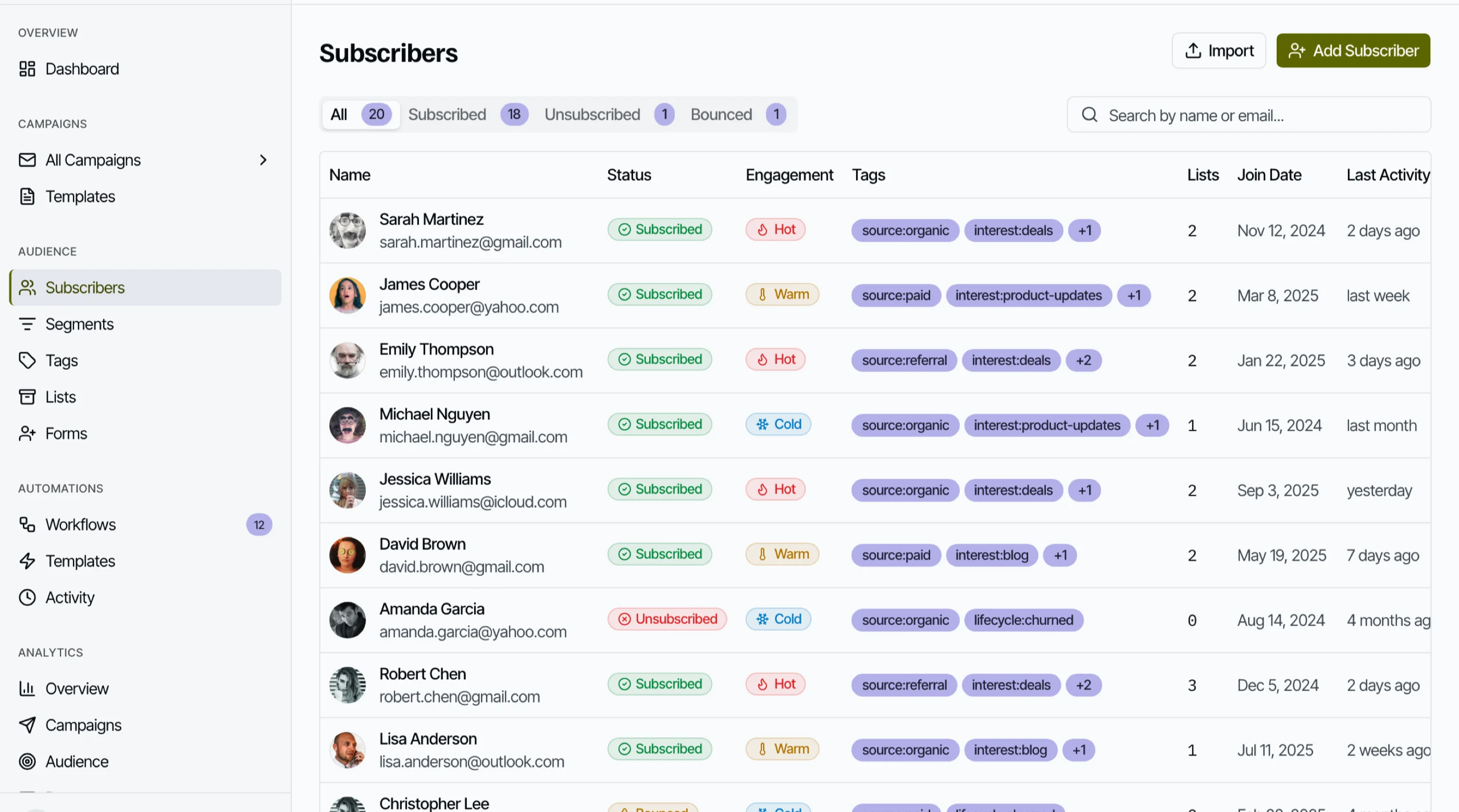Click Sarah Martinez's Hot engagement badge
1459x812 pixels.
tap(775, 229)
